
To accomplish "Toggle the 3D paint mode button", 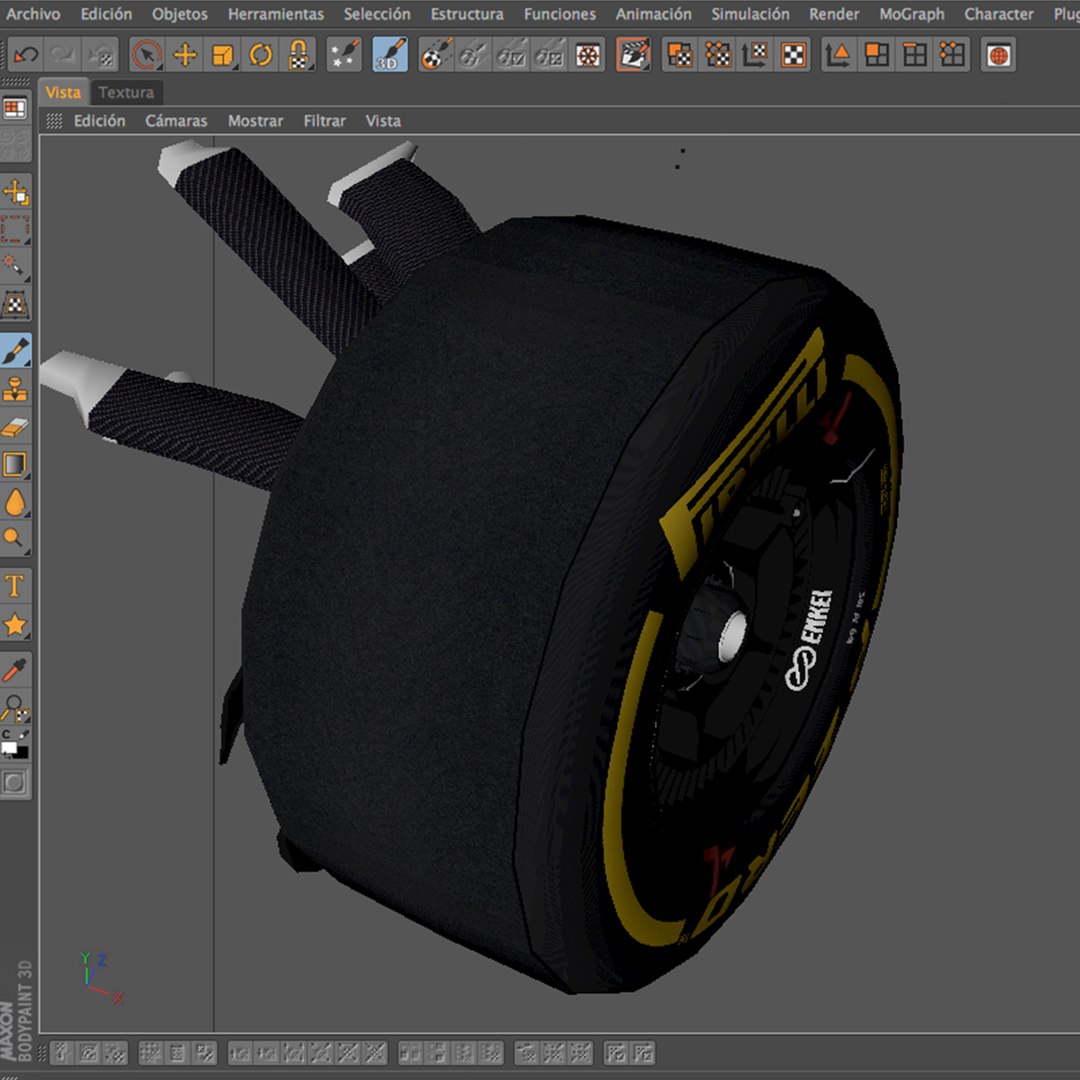I will [x=390, y=54].
